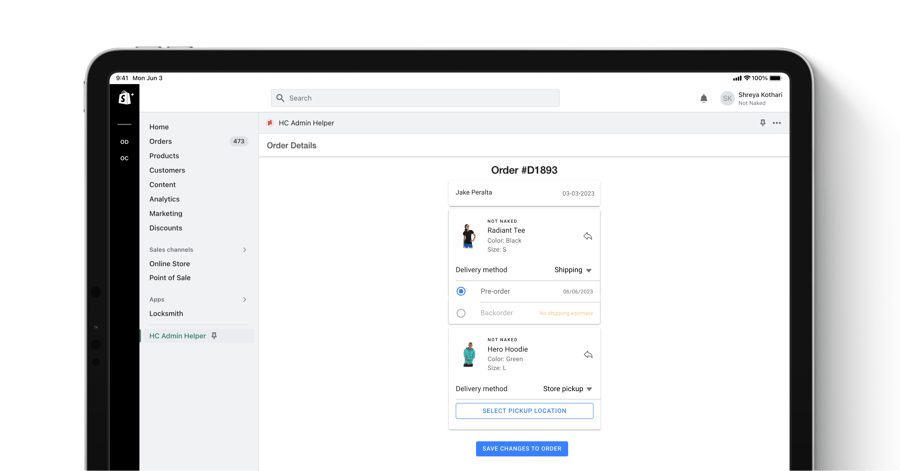Expand the Sales channels section
The height and width of the screenshot is (471, 900).
click(245, 250)
